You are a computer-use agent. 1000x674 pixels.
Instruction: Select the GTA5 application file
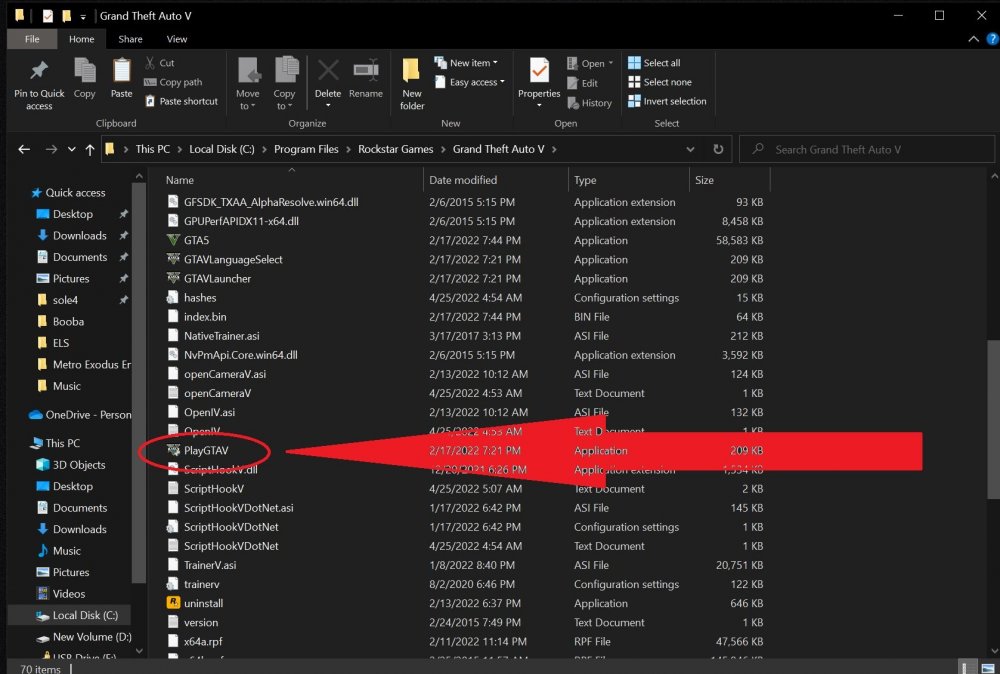196,240
